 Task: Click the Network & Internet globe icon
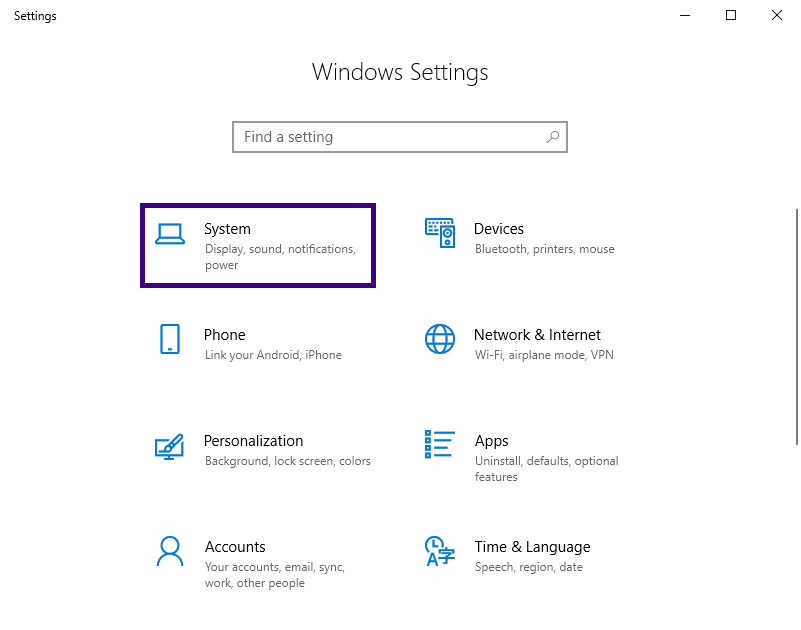440,339
